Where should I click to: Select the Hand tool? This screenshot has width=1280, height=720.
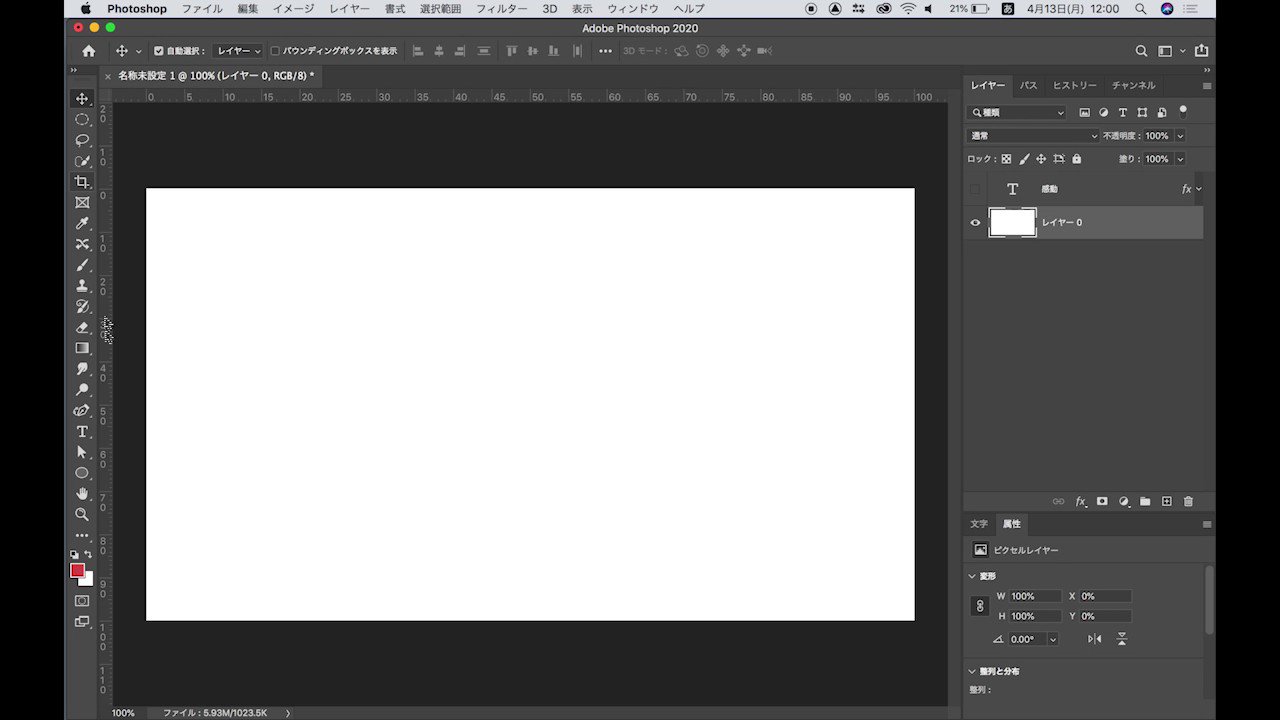pos(82,494)
